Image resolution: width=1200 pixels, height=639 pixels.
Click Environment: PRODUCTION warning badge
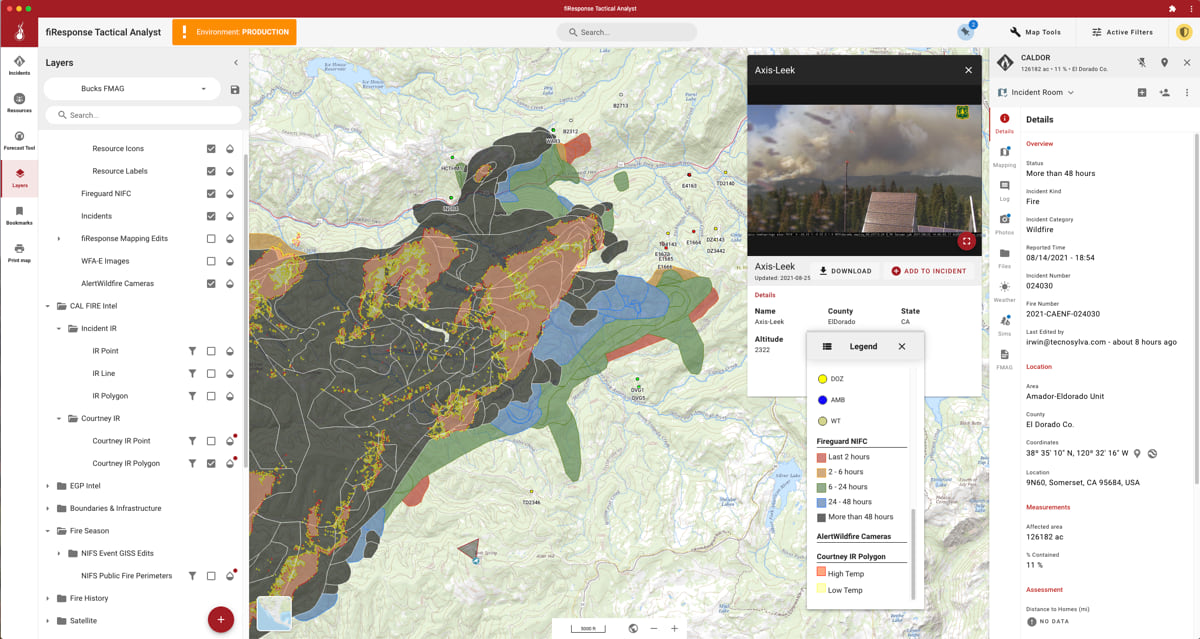pos(235,32)
